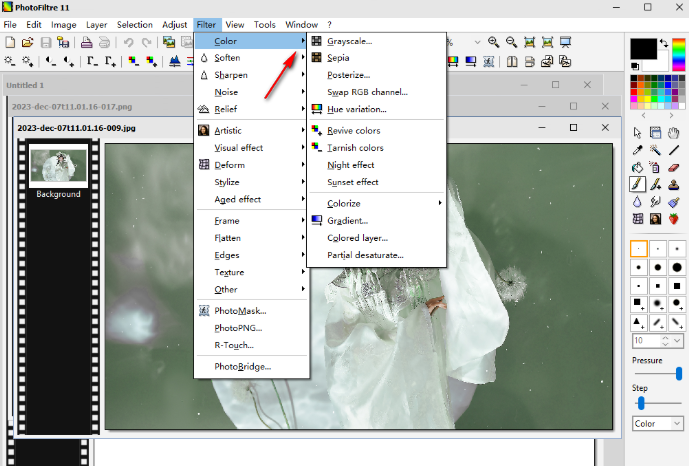
Task: Select the Smudge finger tool
Action: [656, 202]
